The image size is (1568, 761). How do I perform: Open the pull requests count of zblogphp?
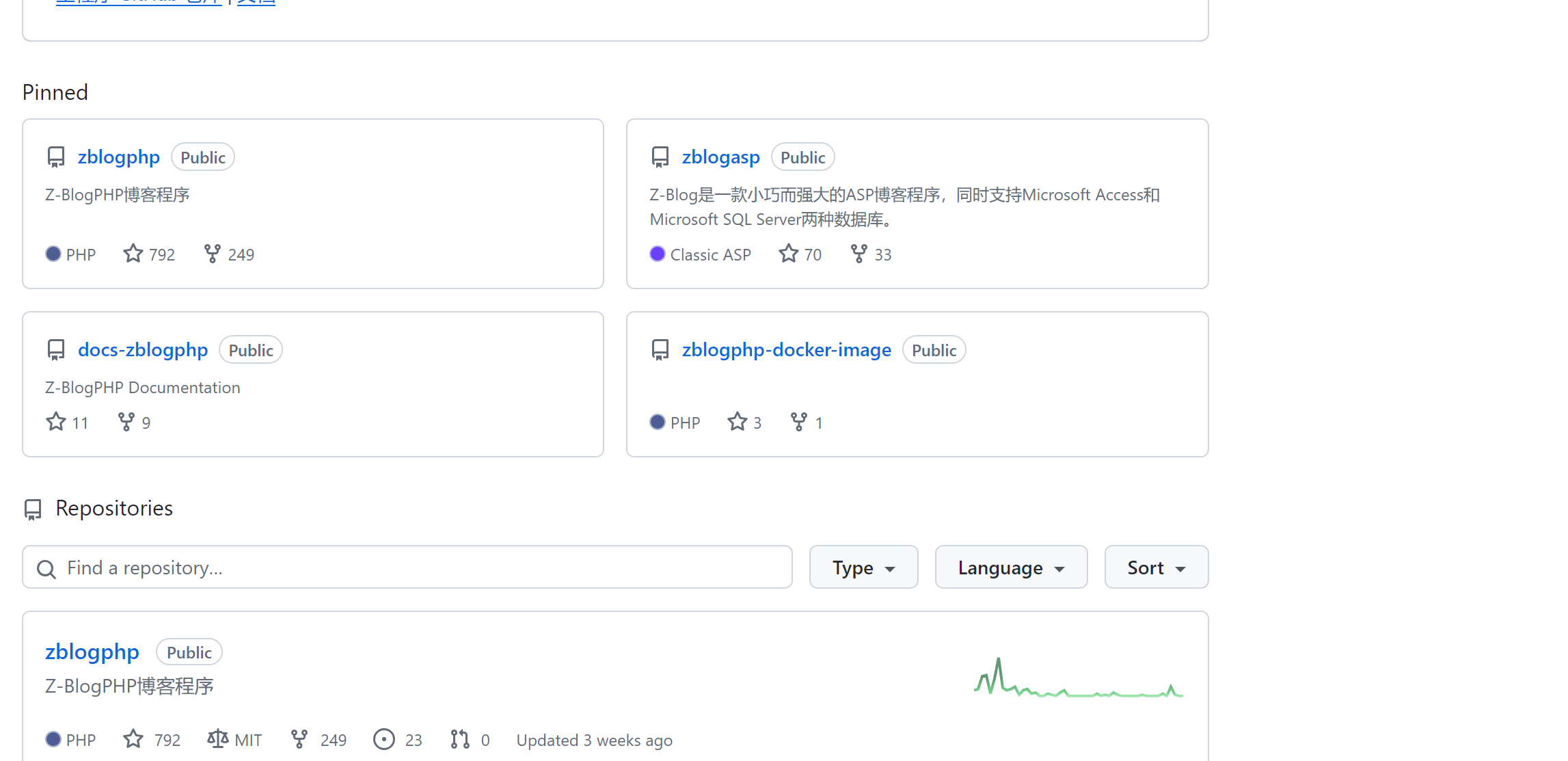[x=470, y=740]
